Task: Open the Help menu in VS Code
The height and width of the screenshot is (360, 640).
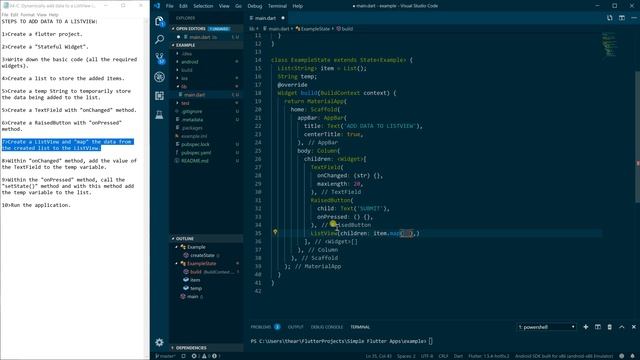Action: 298,6
